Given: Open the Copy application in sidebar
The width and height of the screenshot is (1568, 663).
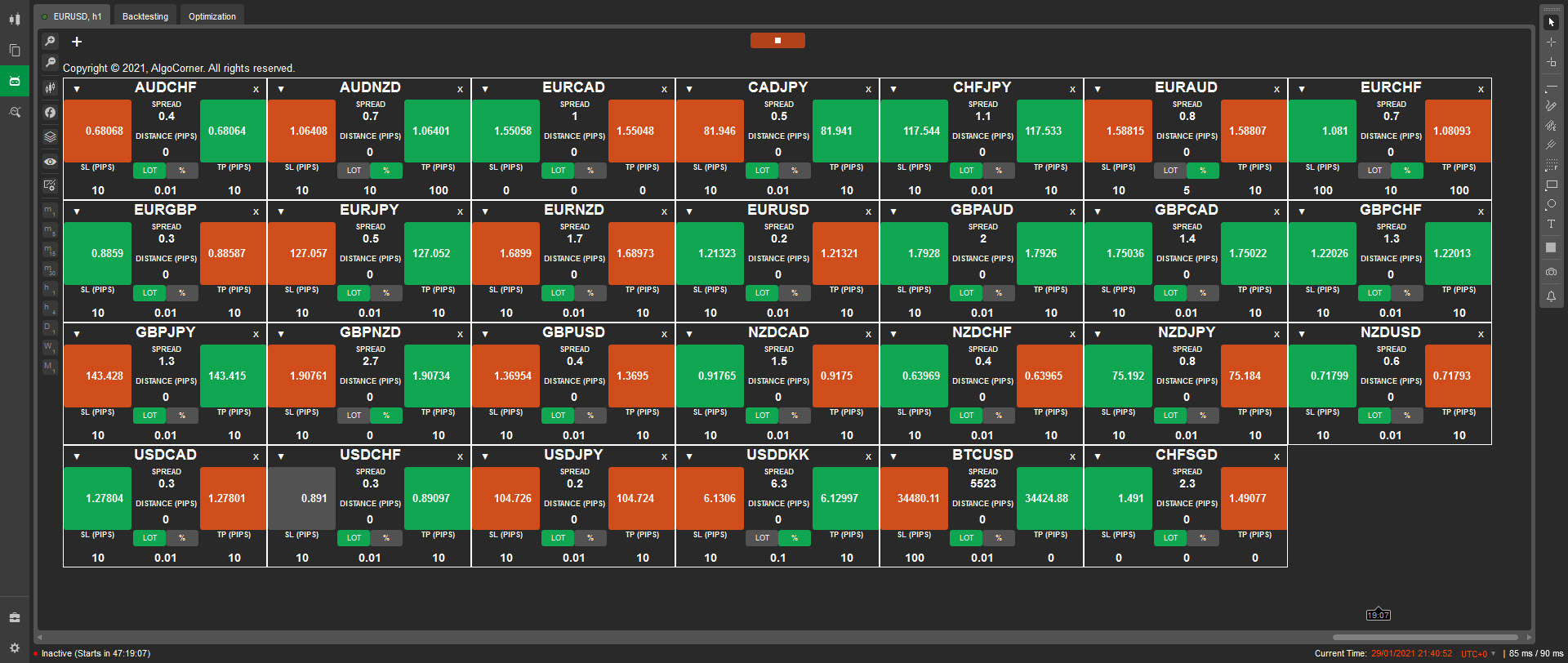Looking at the screenshot, I should tap(14, 51).
